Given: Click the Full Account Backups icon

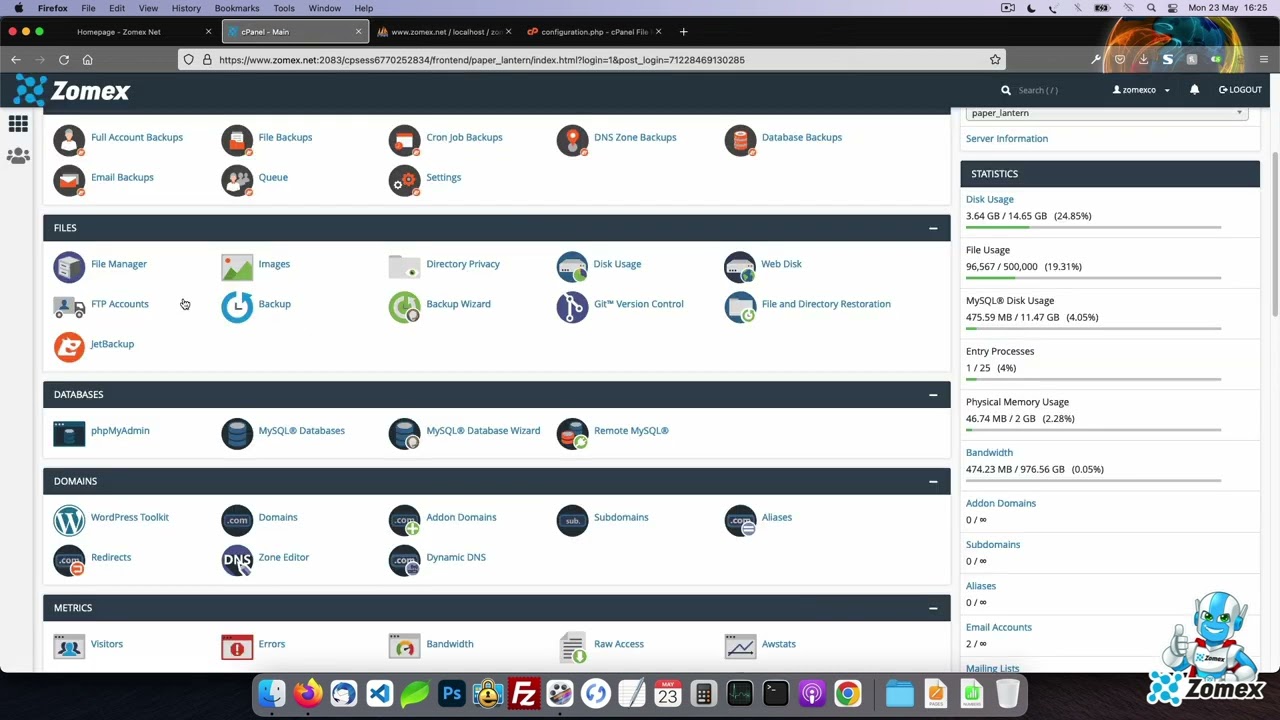Looking at the screenshot, I should tap(69, 141).
